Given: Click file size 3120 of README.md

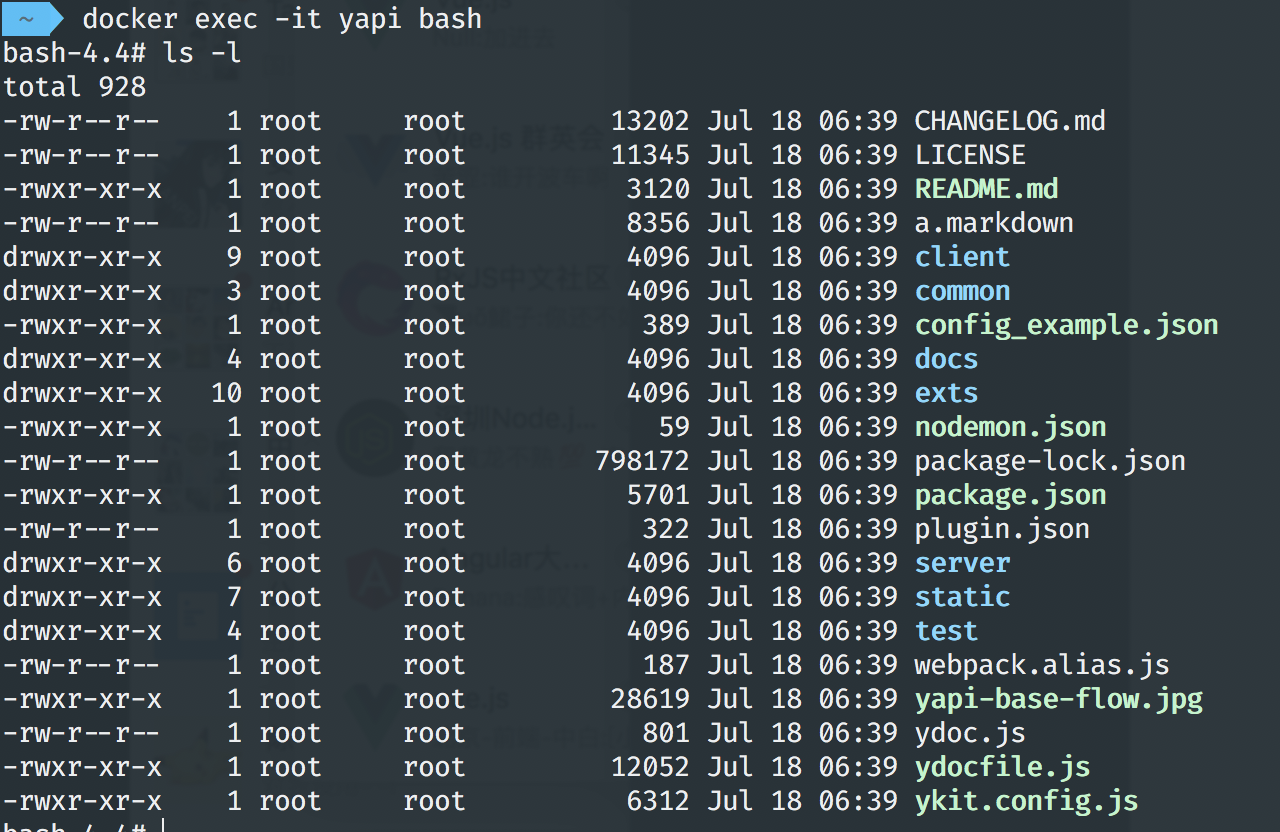Looking at the screenshot, I should click(x=658, y=189).
